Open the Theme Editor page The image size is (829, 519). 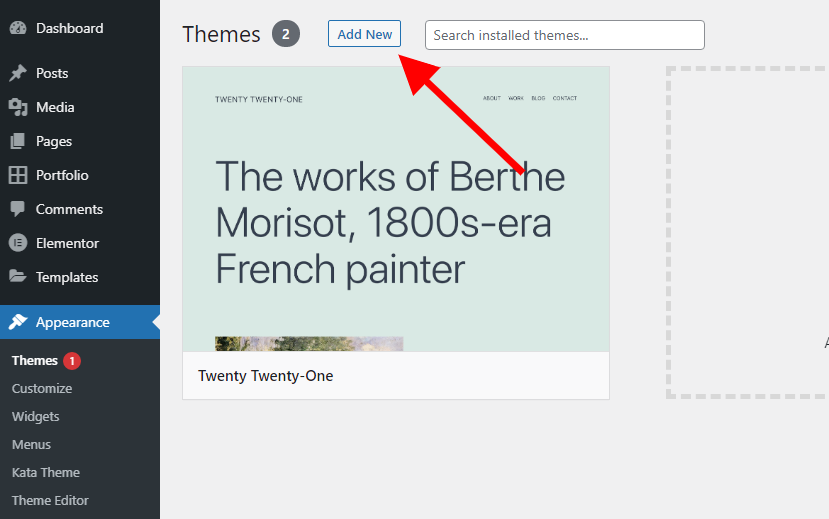[50, 501]
